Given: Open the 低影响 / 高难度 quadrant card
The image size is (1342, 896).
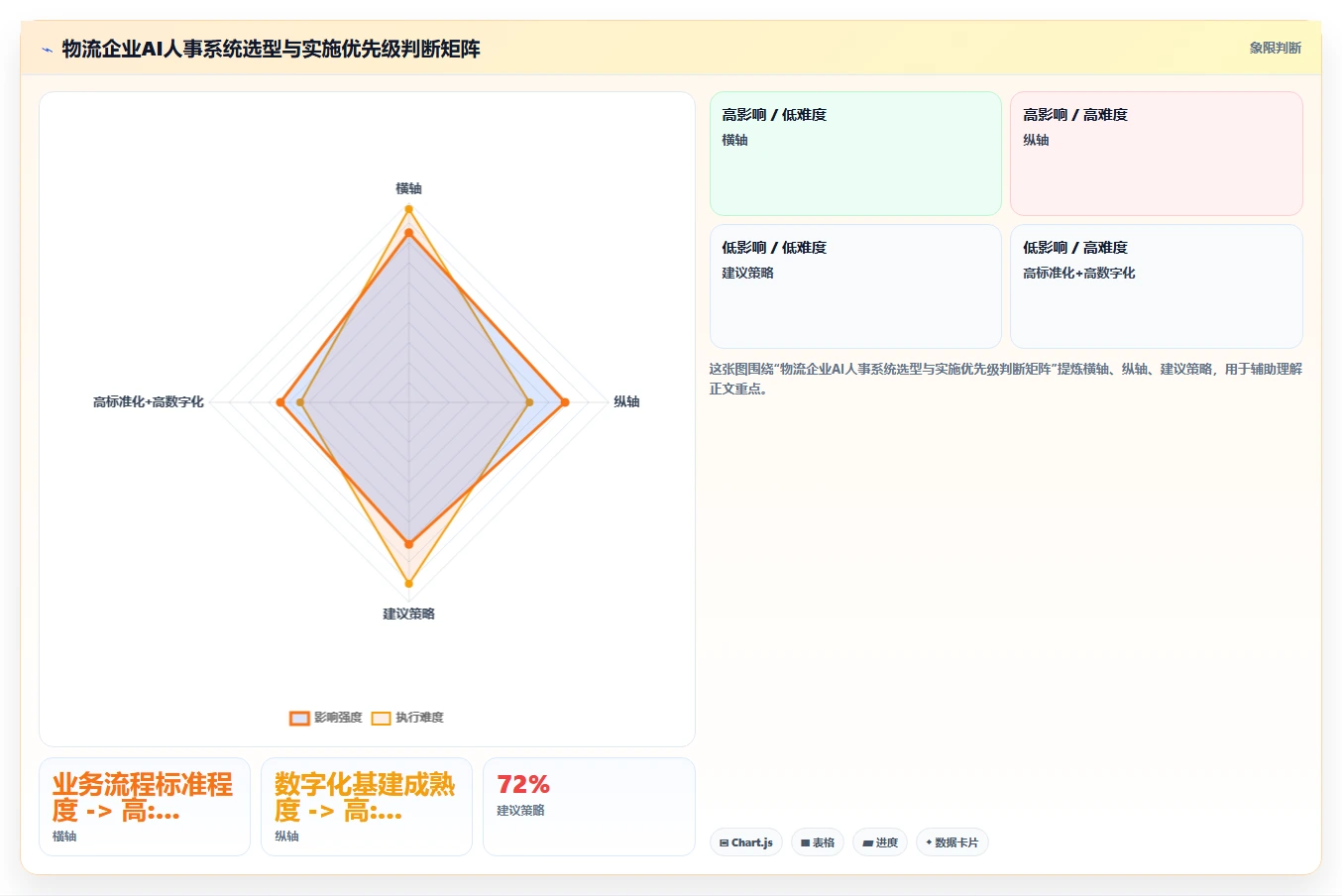Looking at the screenshot, I should 1156,286.
